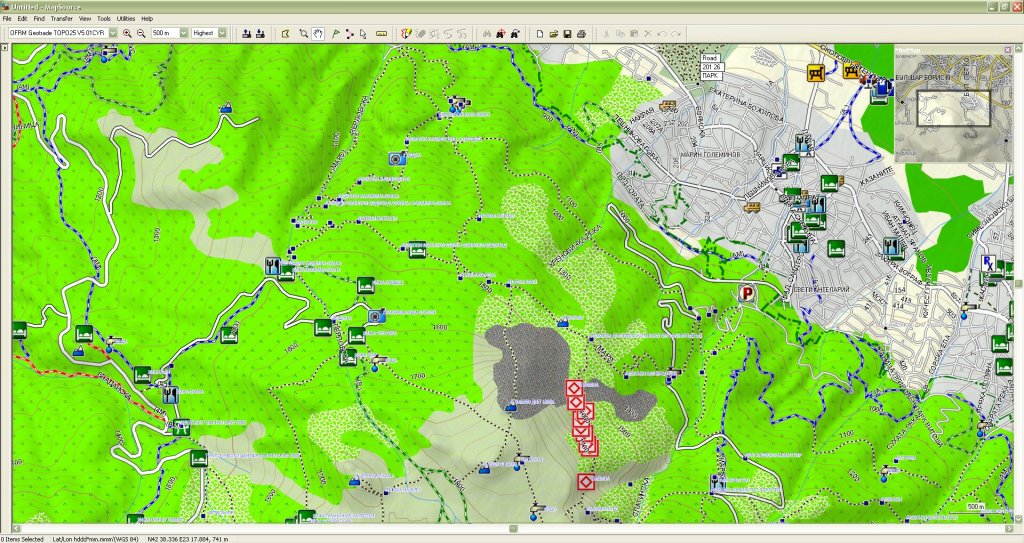The width and height of the screenshot is (1024, 543).
Task: Print the map using the printer icon
Action: [581, 33]
